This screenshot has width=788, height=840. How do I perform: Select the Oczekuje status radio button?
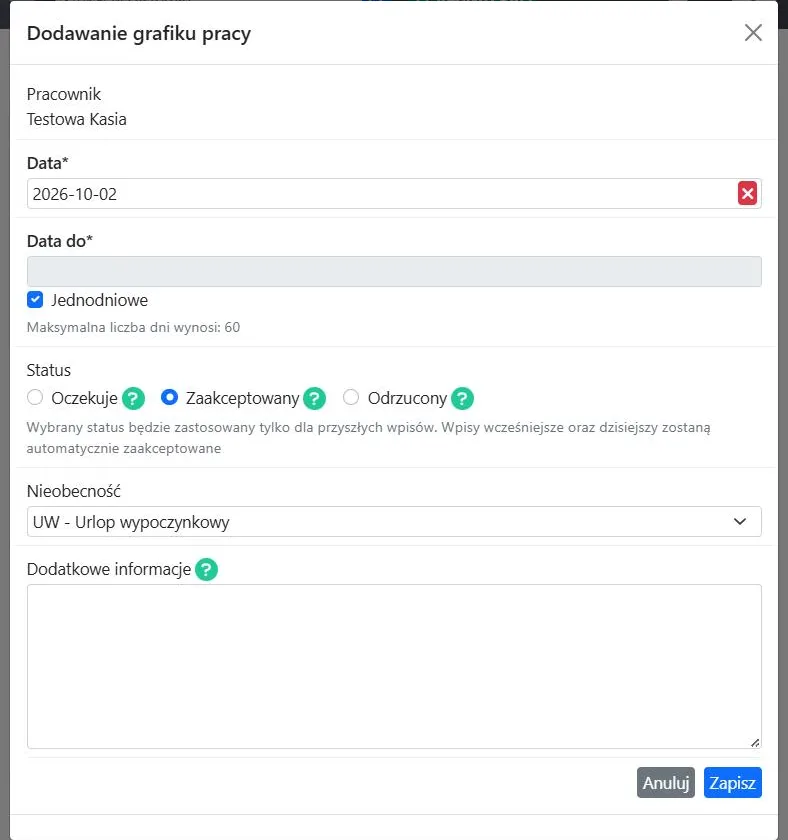point(35,398)
